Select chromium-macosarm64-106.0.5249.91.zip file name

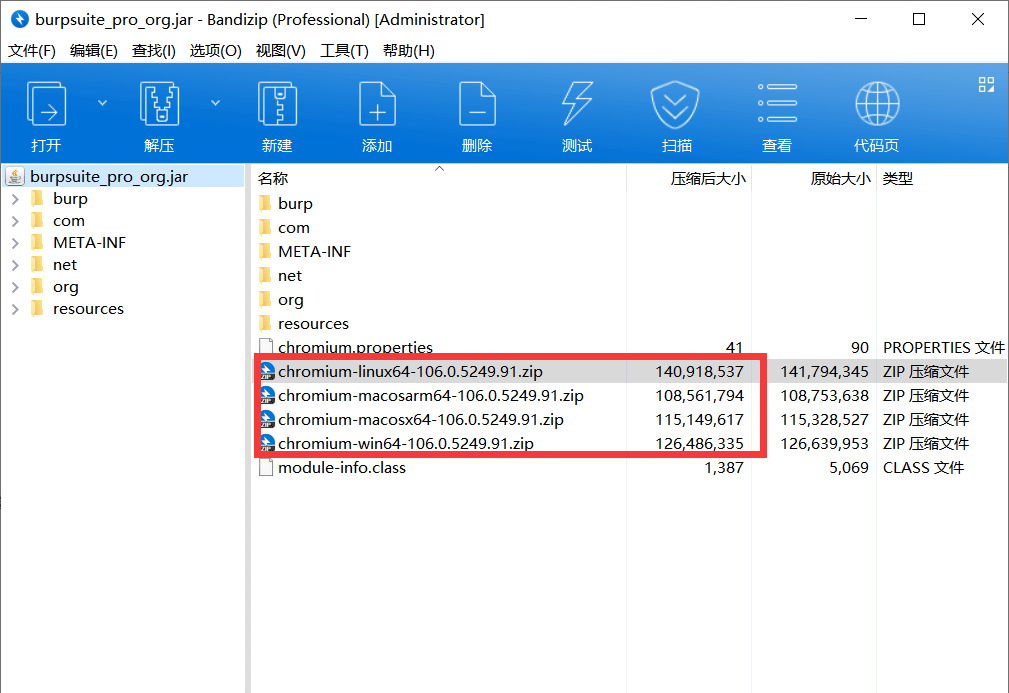coord(431,395)
